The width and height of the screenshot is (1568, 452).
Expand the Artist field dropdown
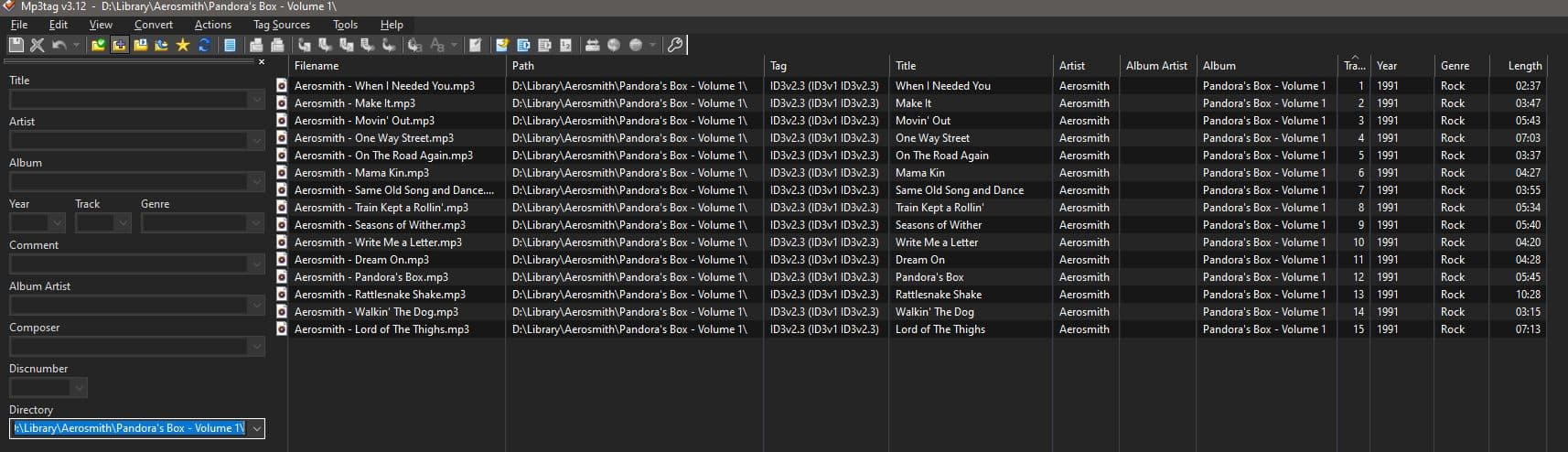[x=256, y=141]
